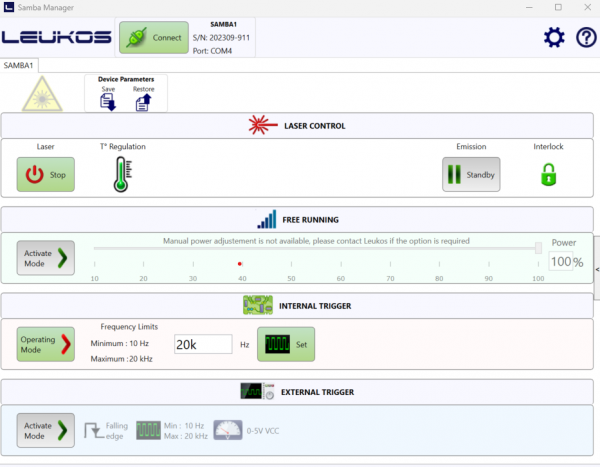
Task: Select the SAMBA1 tab
Action: (19, 65)
